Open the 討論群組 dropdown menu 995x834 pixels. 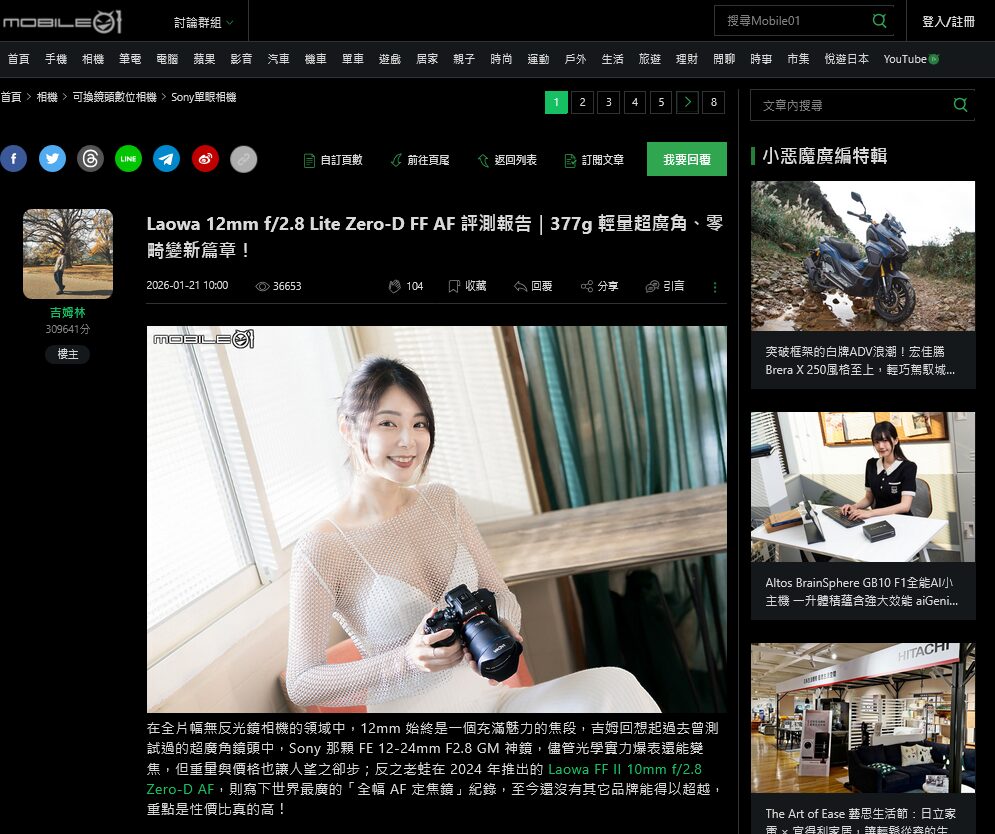click(203, 22)
